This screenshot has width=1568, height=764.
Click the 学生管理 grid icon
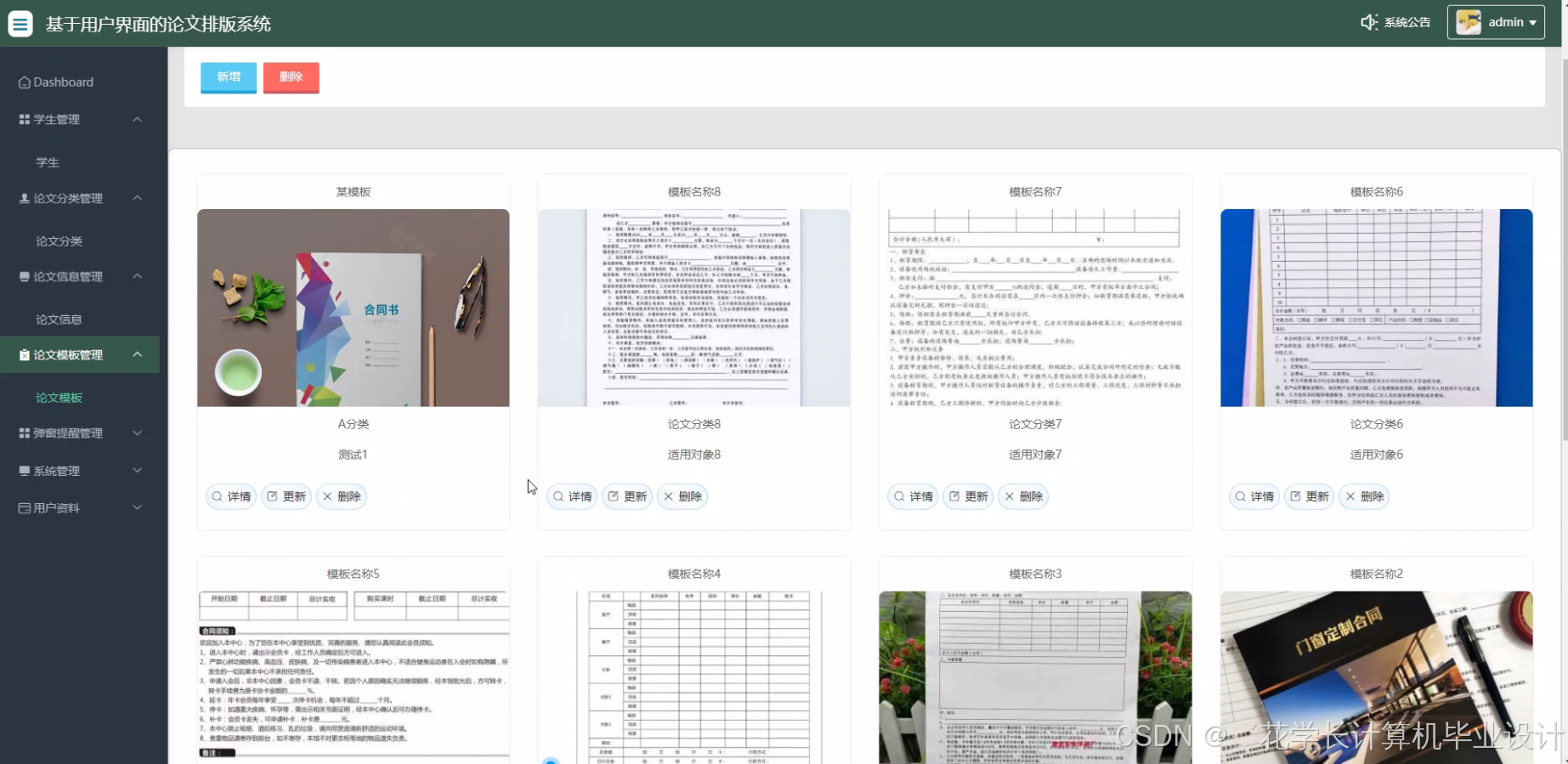pyautogui.click(x=25, y=120)
